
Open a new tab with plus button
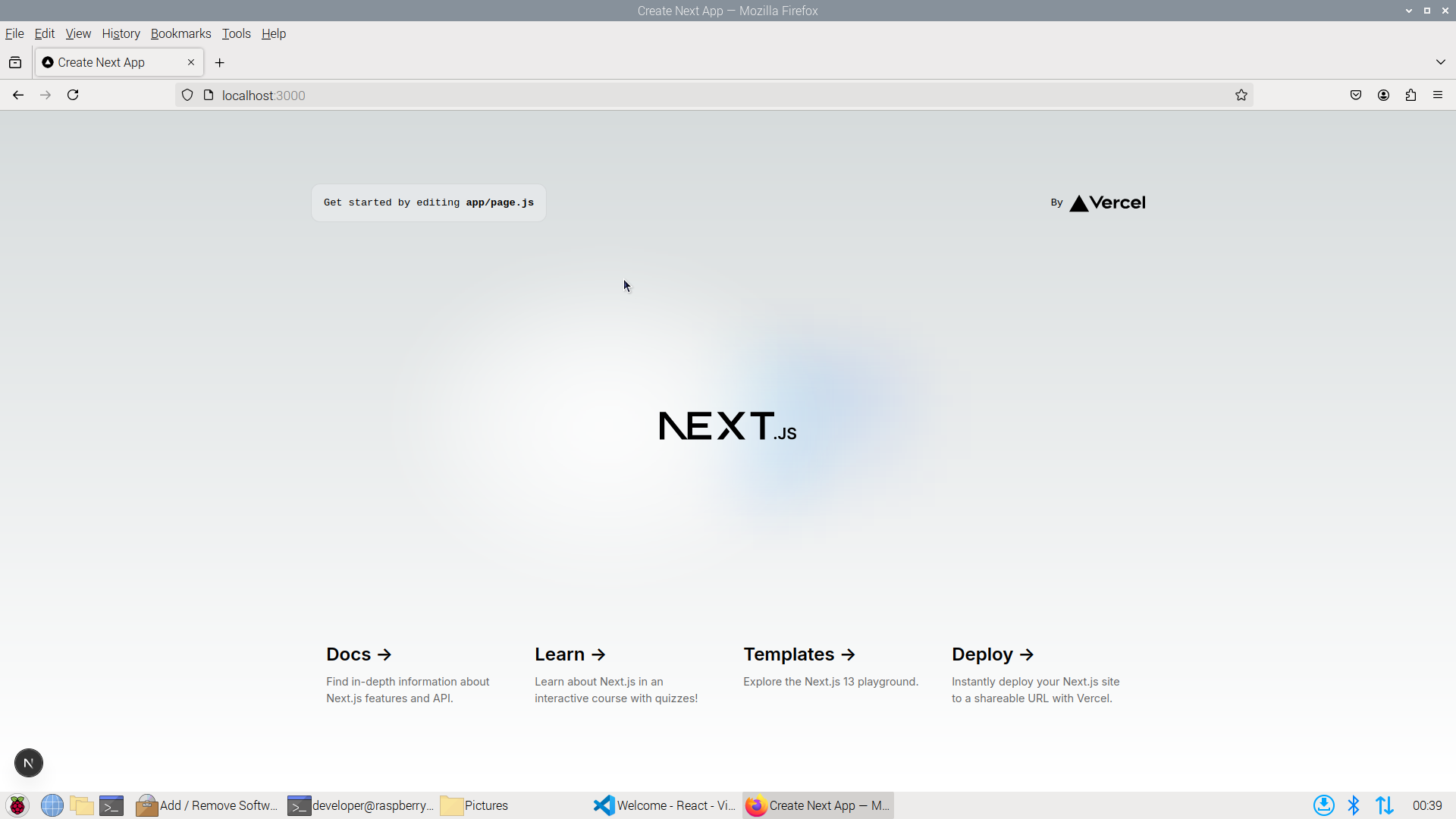pos(220,62)
